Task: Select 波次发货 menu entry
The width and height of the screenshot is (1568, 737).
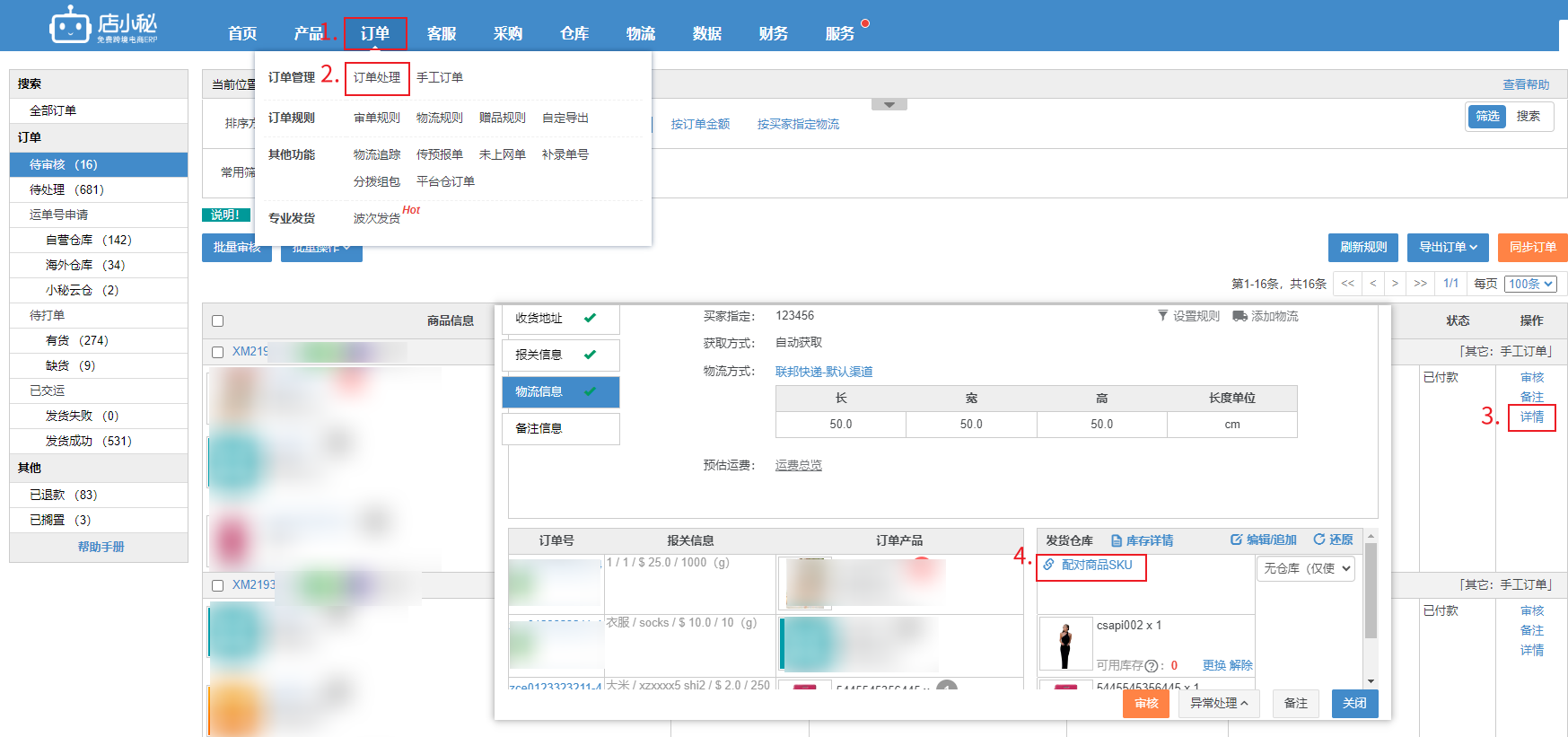Action: 377,218
